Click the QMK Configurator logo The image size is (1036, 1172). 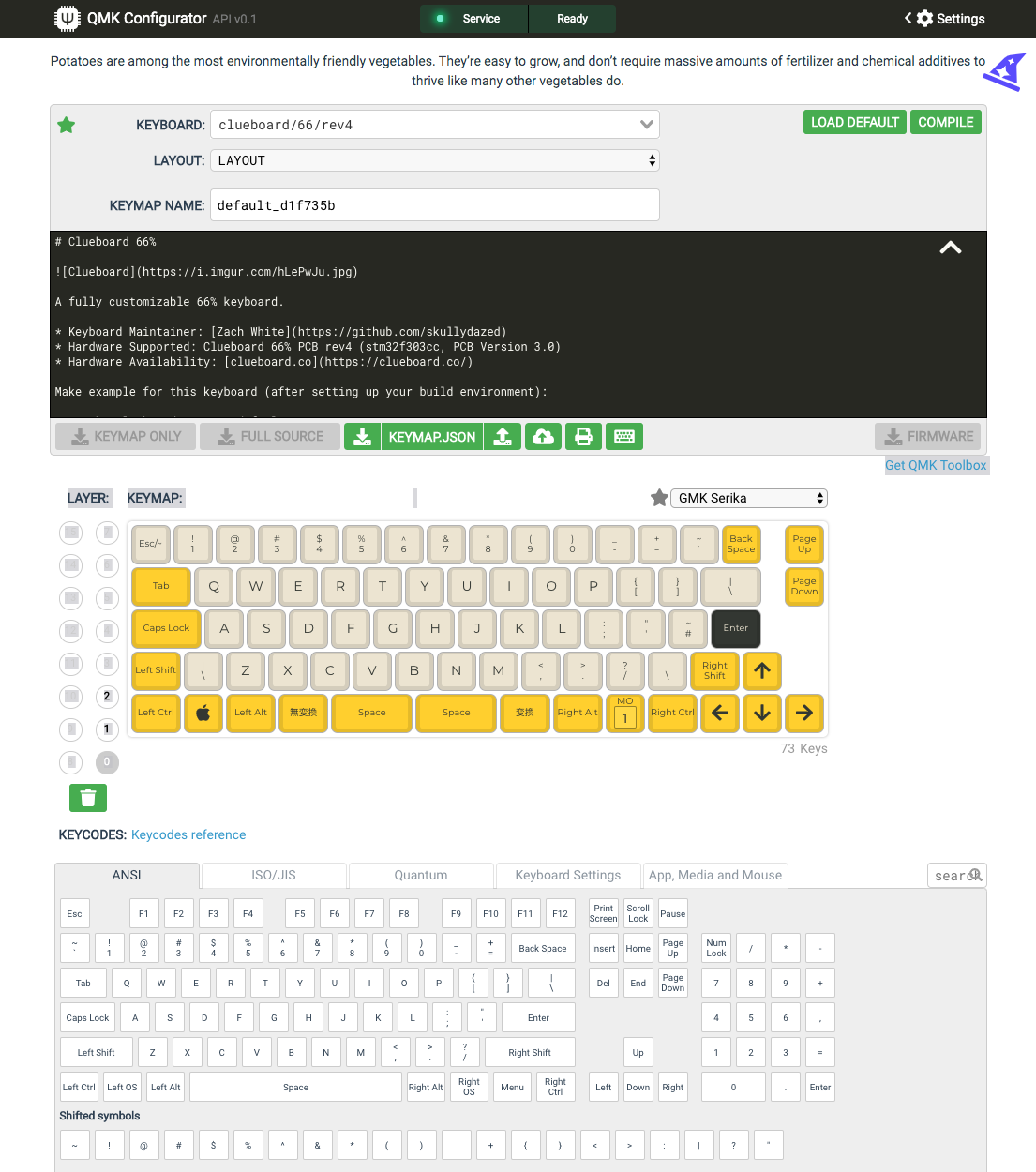(67, 19)
